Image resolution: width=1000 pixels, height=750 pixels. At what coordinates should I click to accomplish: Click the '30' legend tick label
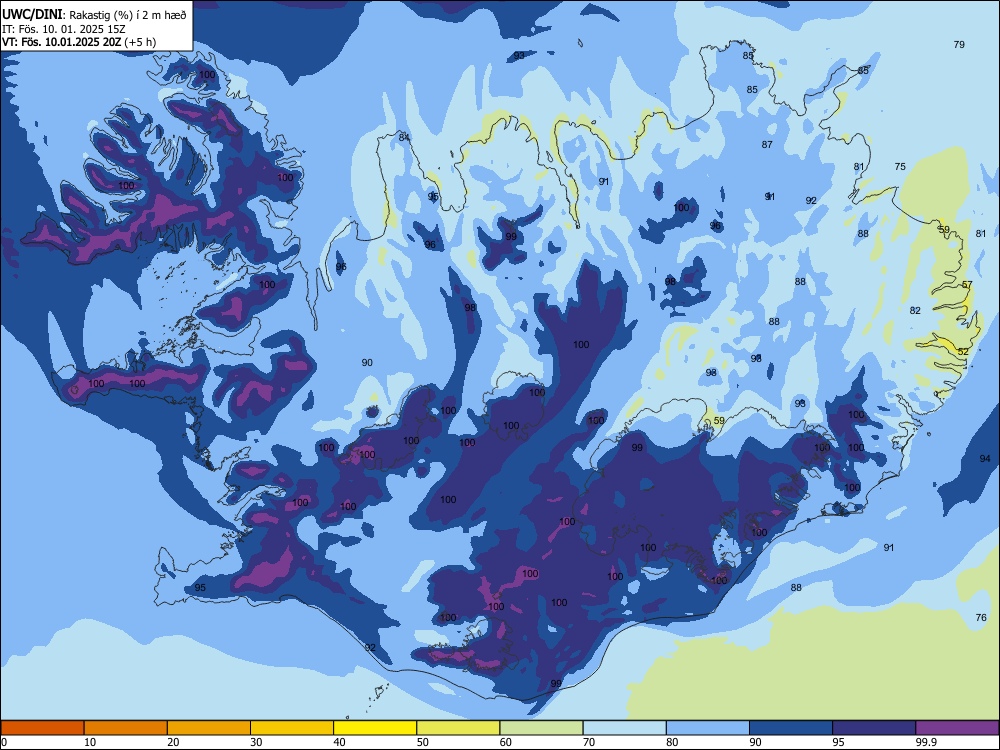point(256,742)
